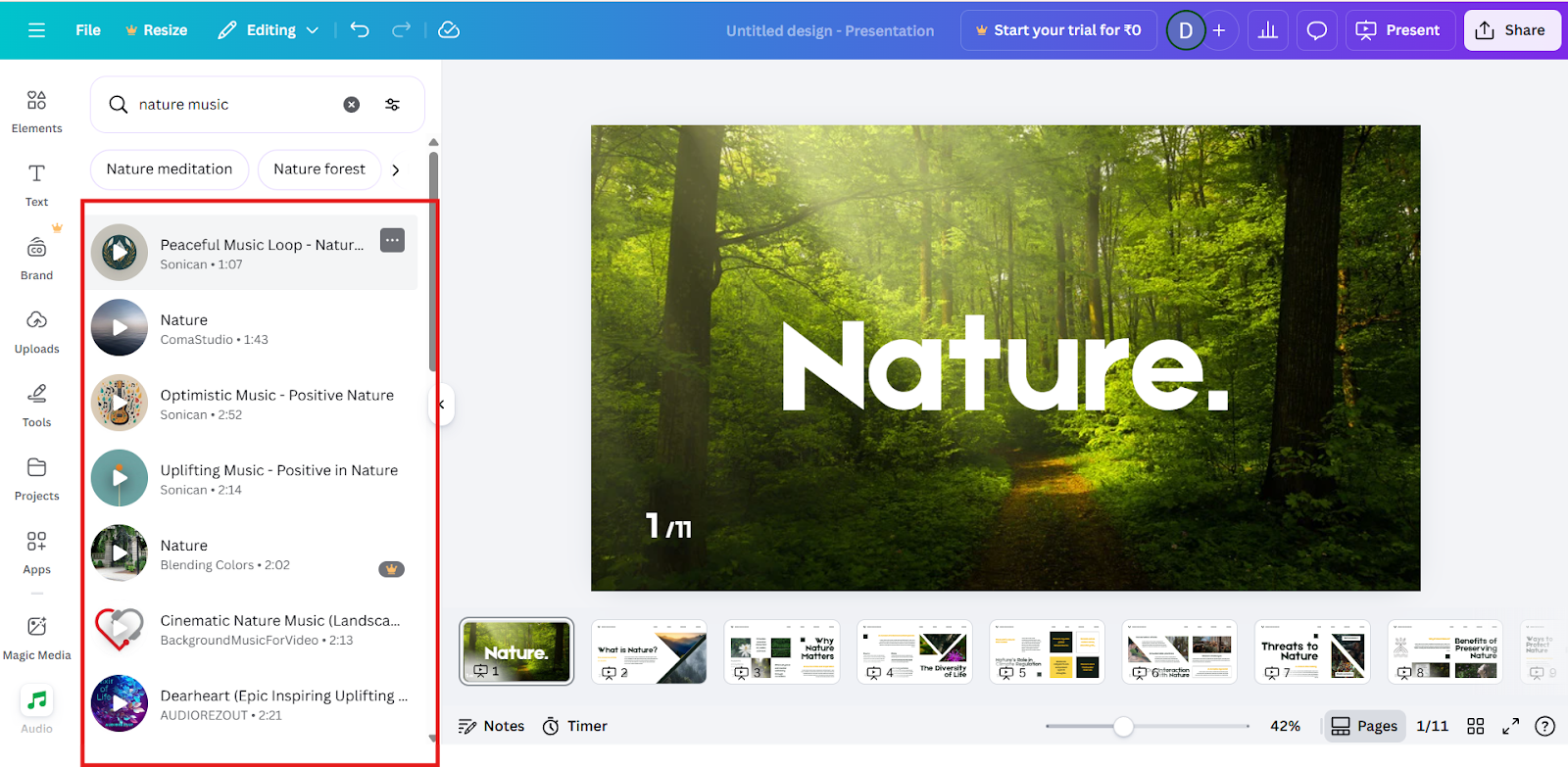The image size is (1568, 767).
Task: Click the Present button
Action: 1398,30
